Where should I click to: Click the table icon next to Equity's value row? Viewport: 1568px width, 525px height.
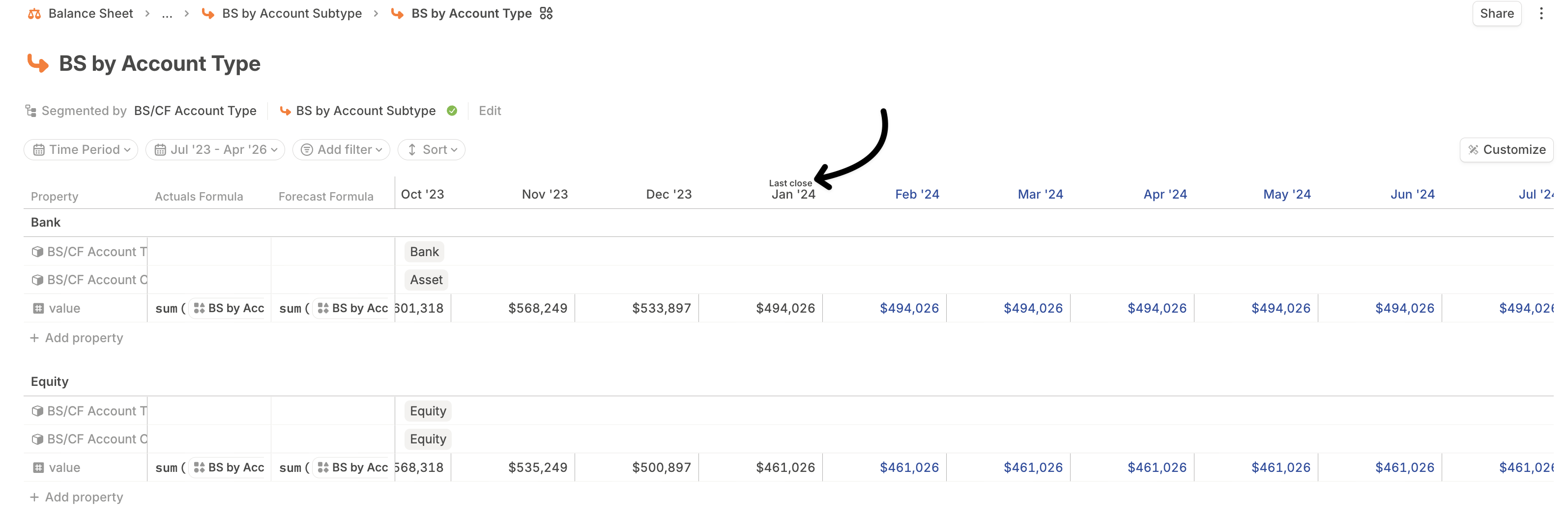point(38,468)
